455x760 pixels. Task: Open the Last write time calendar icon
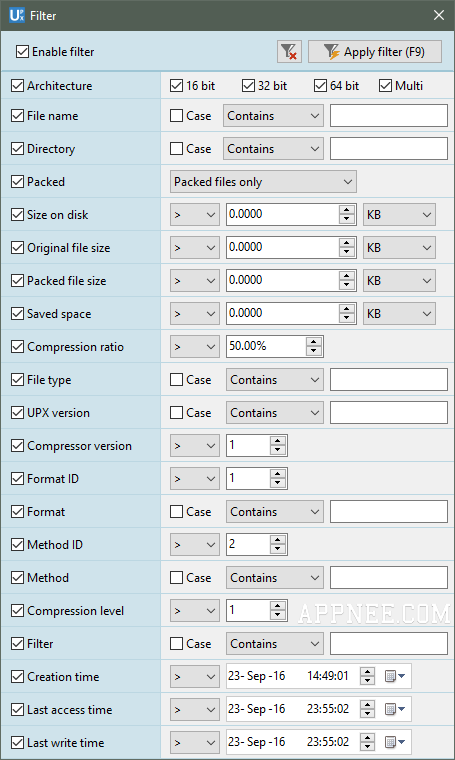(394, 742)
